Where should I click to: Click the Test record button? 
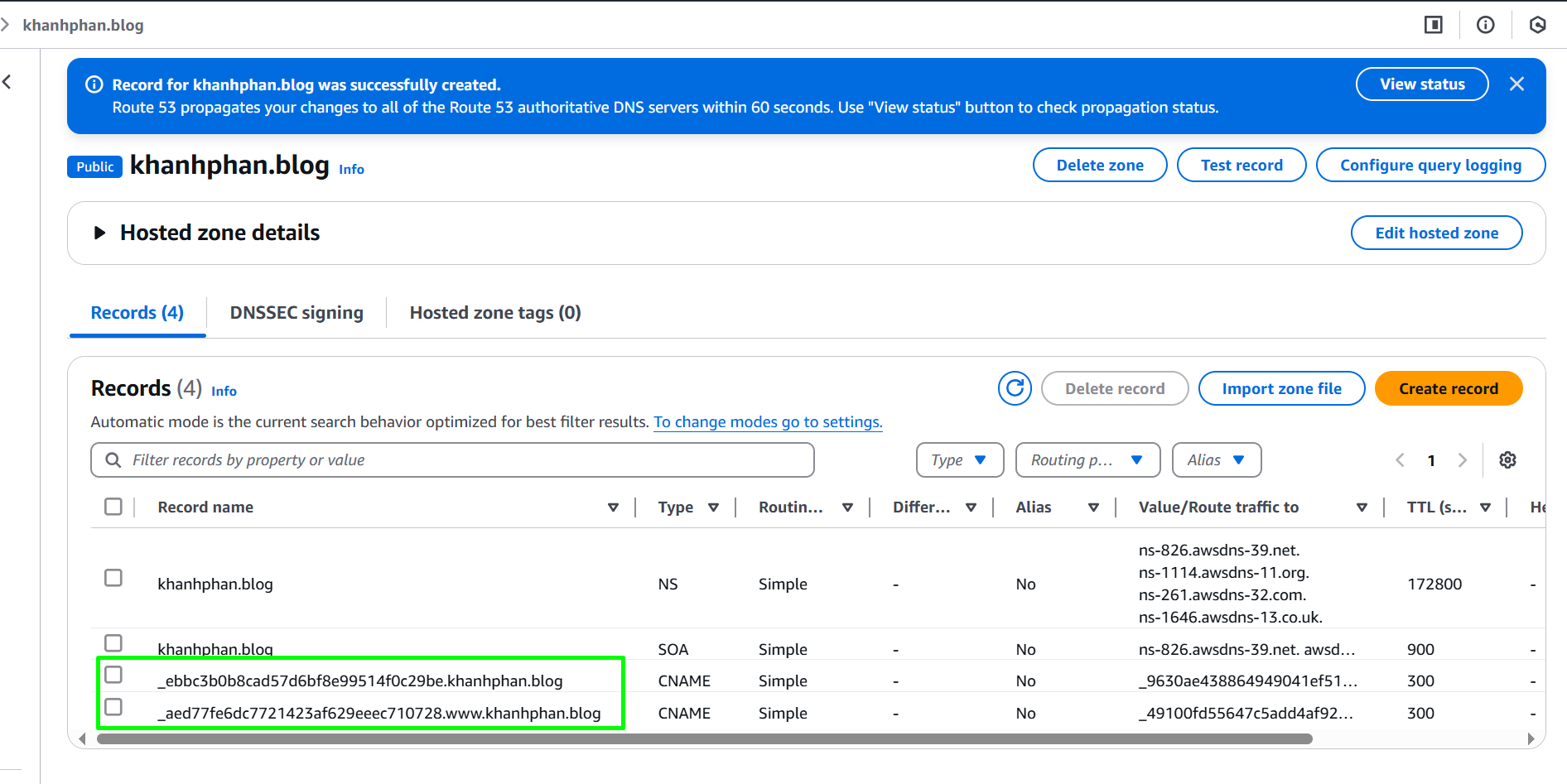[x=1242, y=165]
